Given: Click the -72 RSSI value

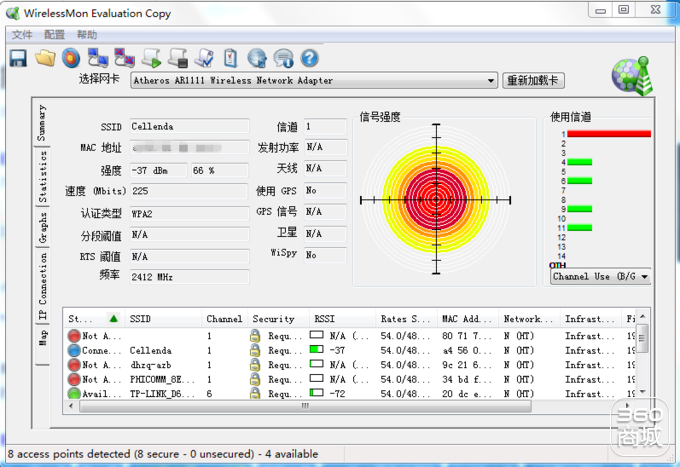Looking at the screenshot, I should [337, 394].
